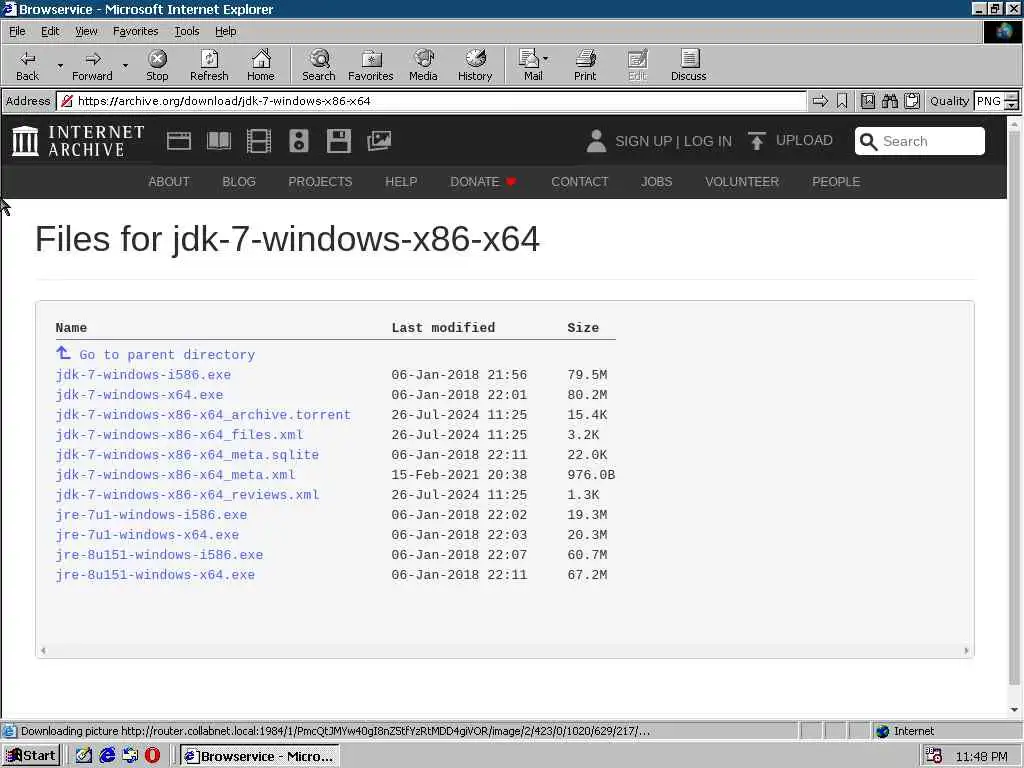Click the Back toolbar button
The height and width of the screenshot is (768, 1024).
coord(27,65)
